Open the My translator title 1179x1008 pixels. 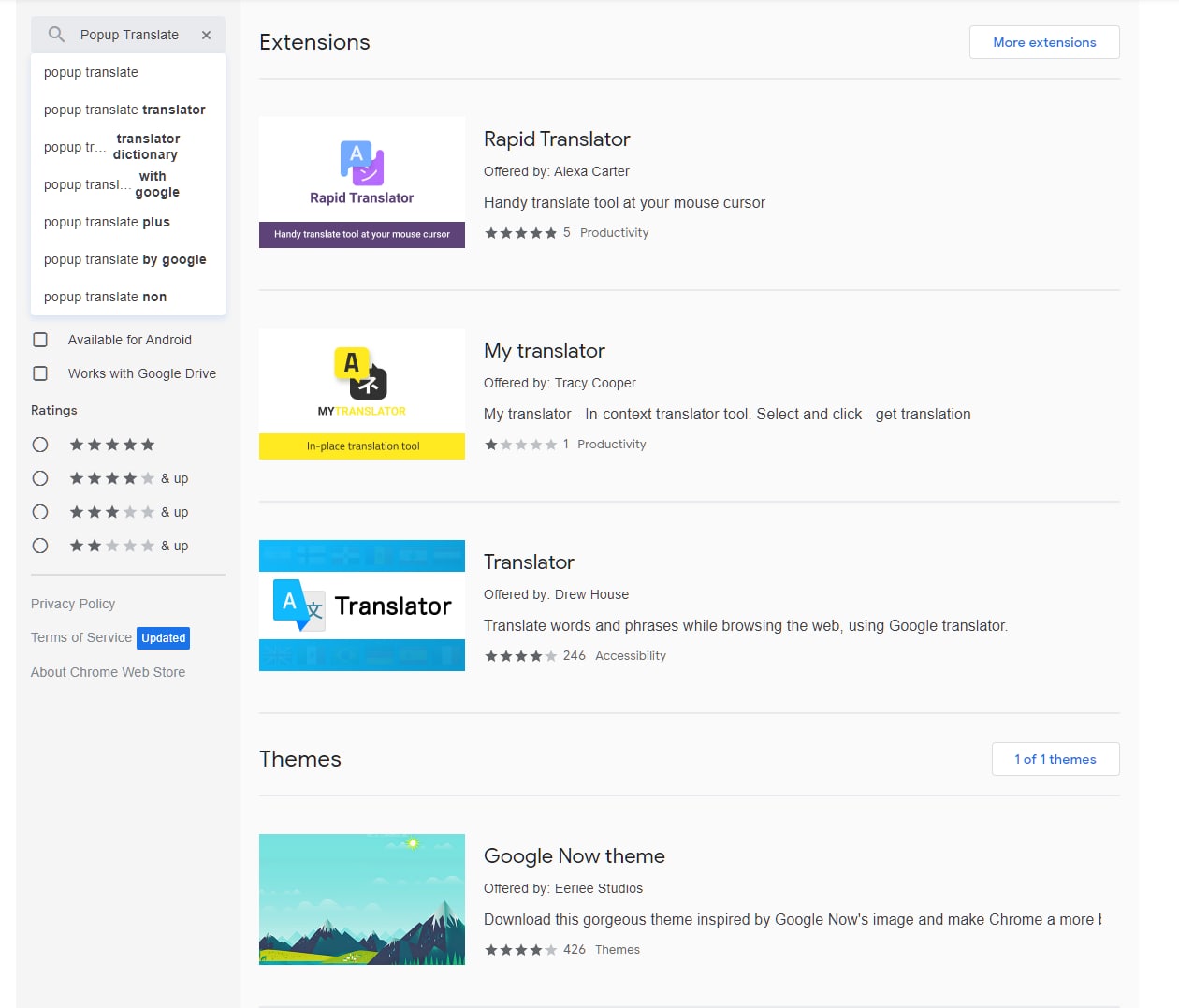click(545, 351)
